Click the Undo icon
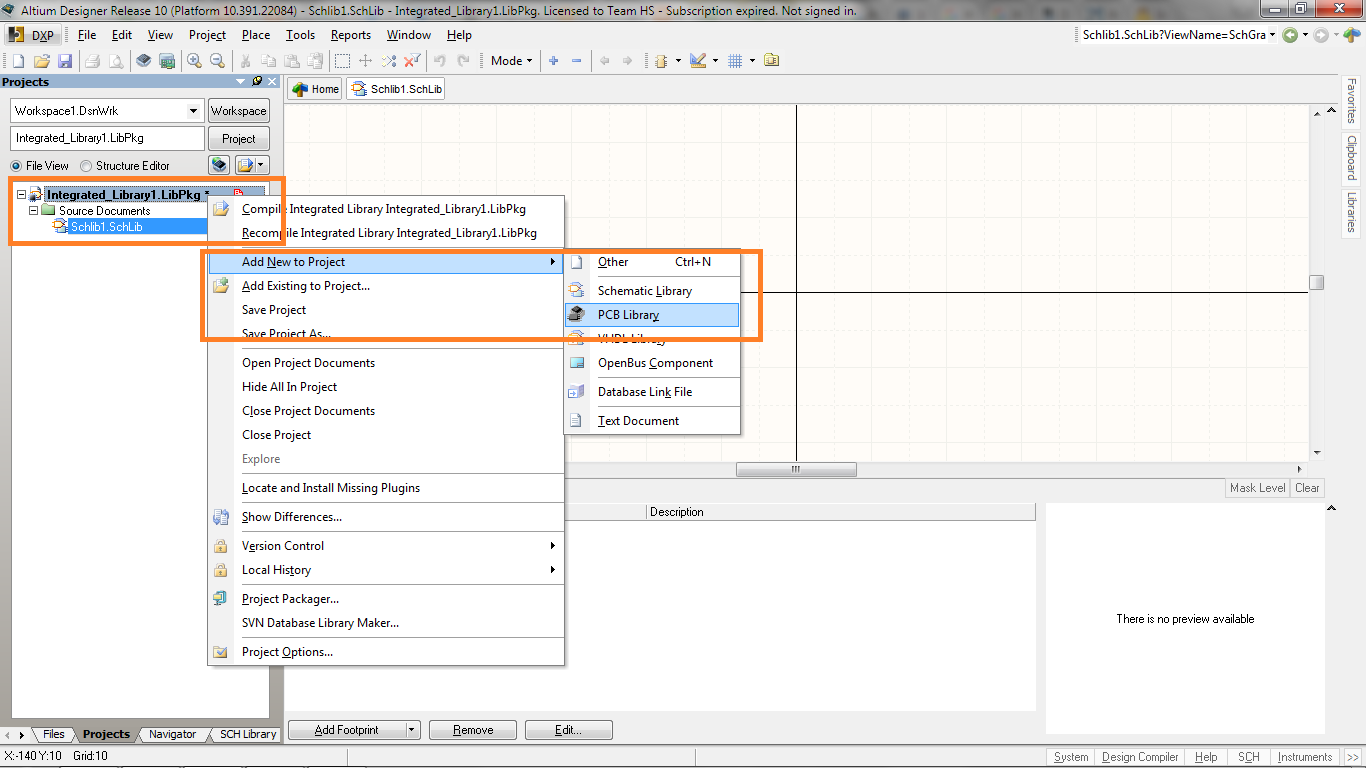This screenshot has width=1366, height=768. coord(440,60)
